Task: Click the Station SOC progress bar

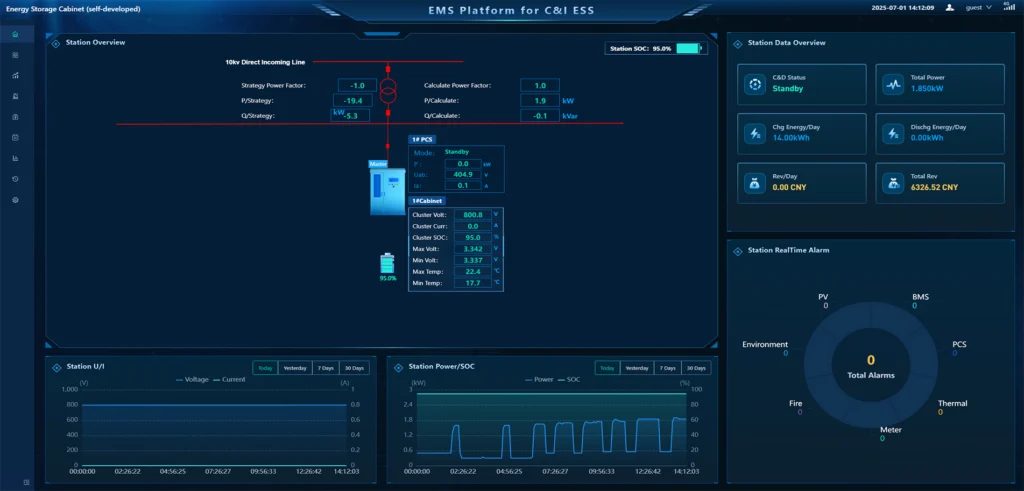Action: (x=688, y=48)
